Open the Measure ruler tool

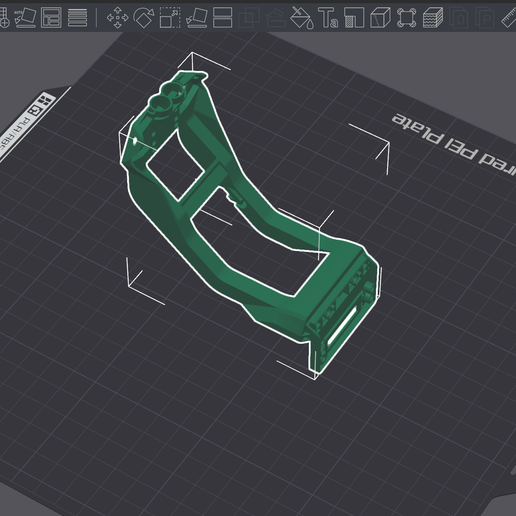coord(508,18)
